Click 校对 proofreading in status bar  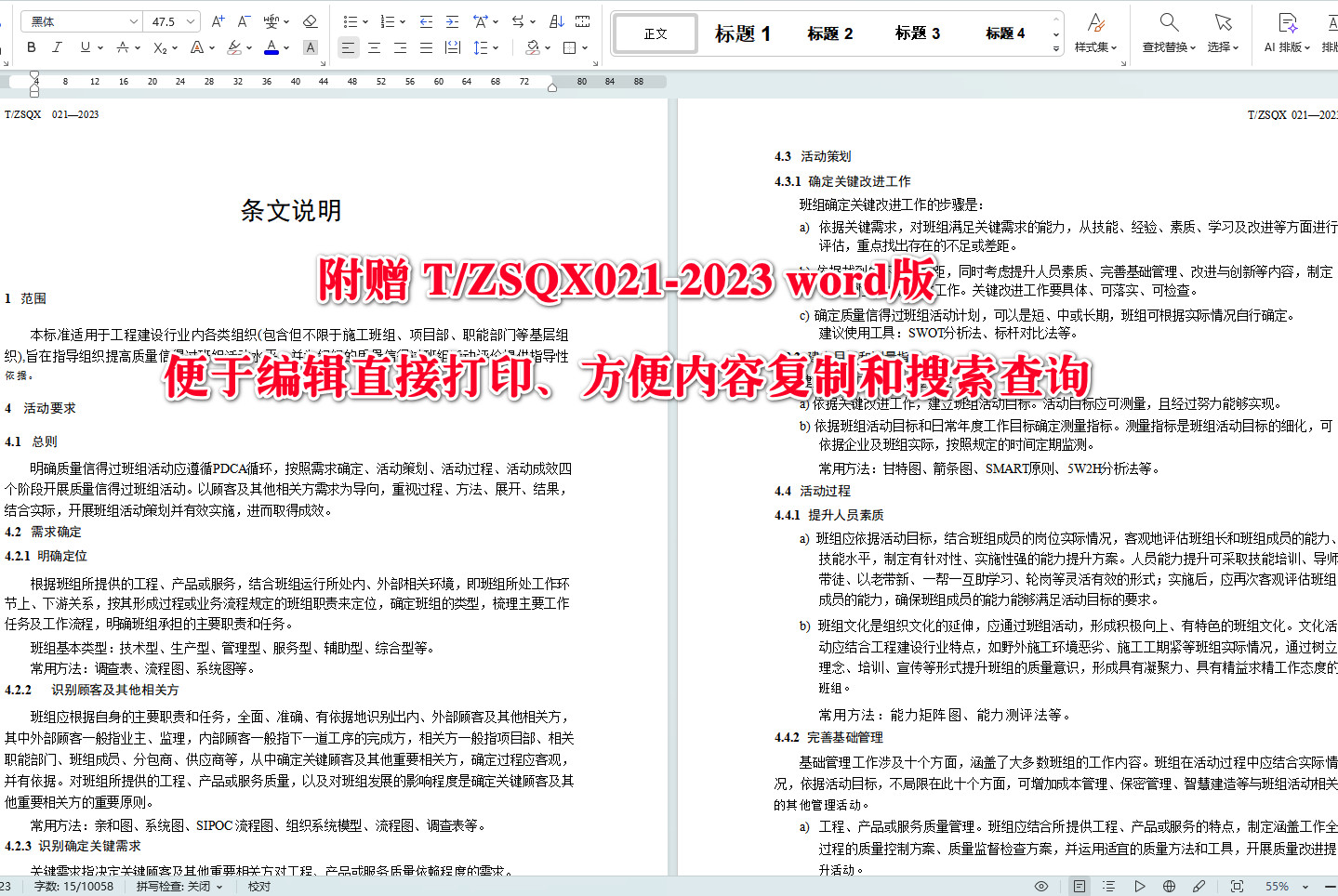(259, 887)
